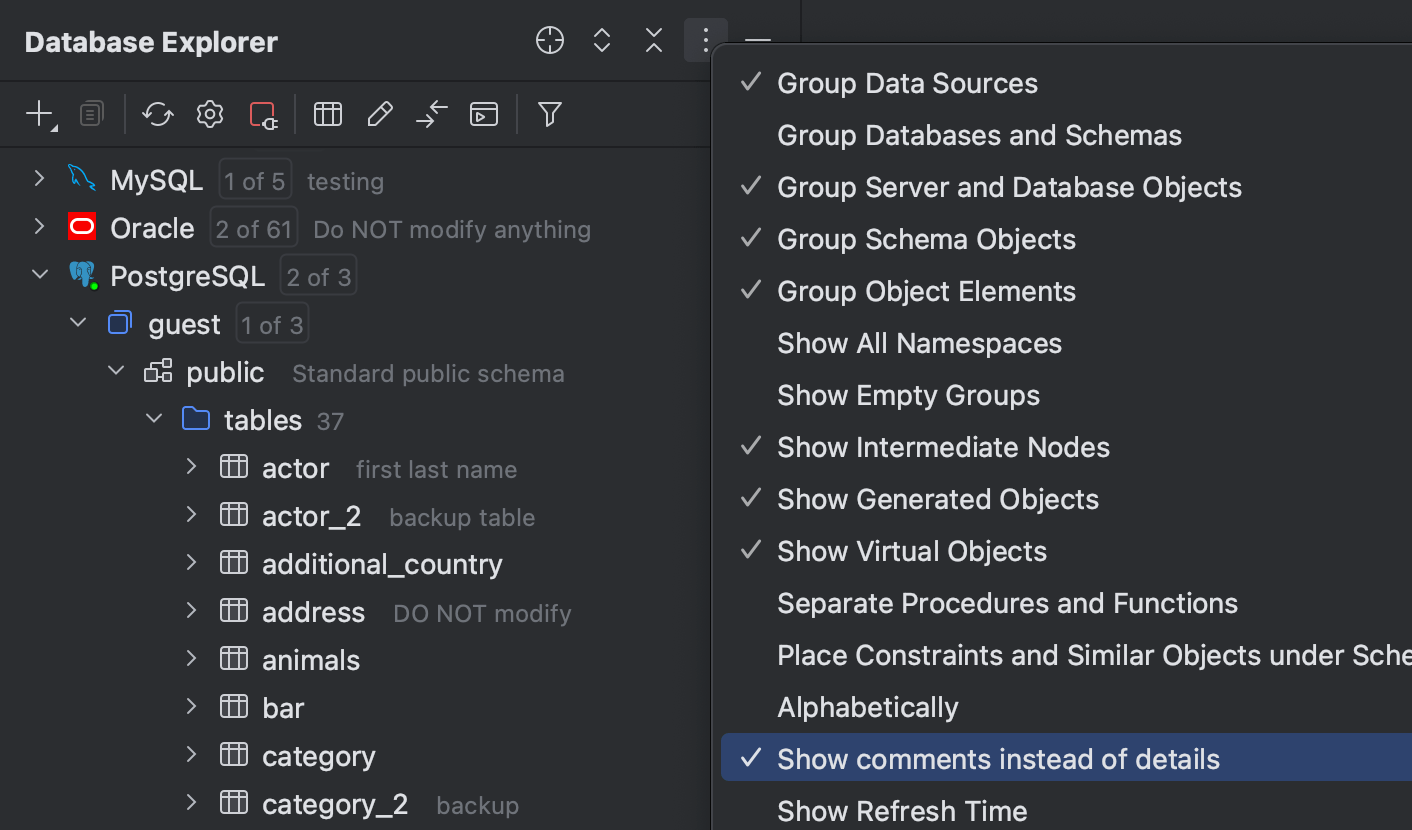Open the Modify pencil icon in toolbar

tap(379, 114)
